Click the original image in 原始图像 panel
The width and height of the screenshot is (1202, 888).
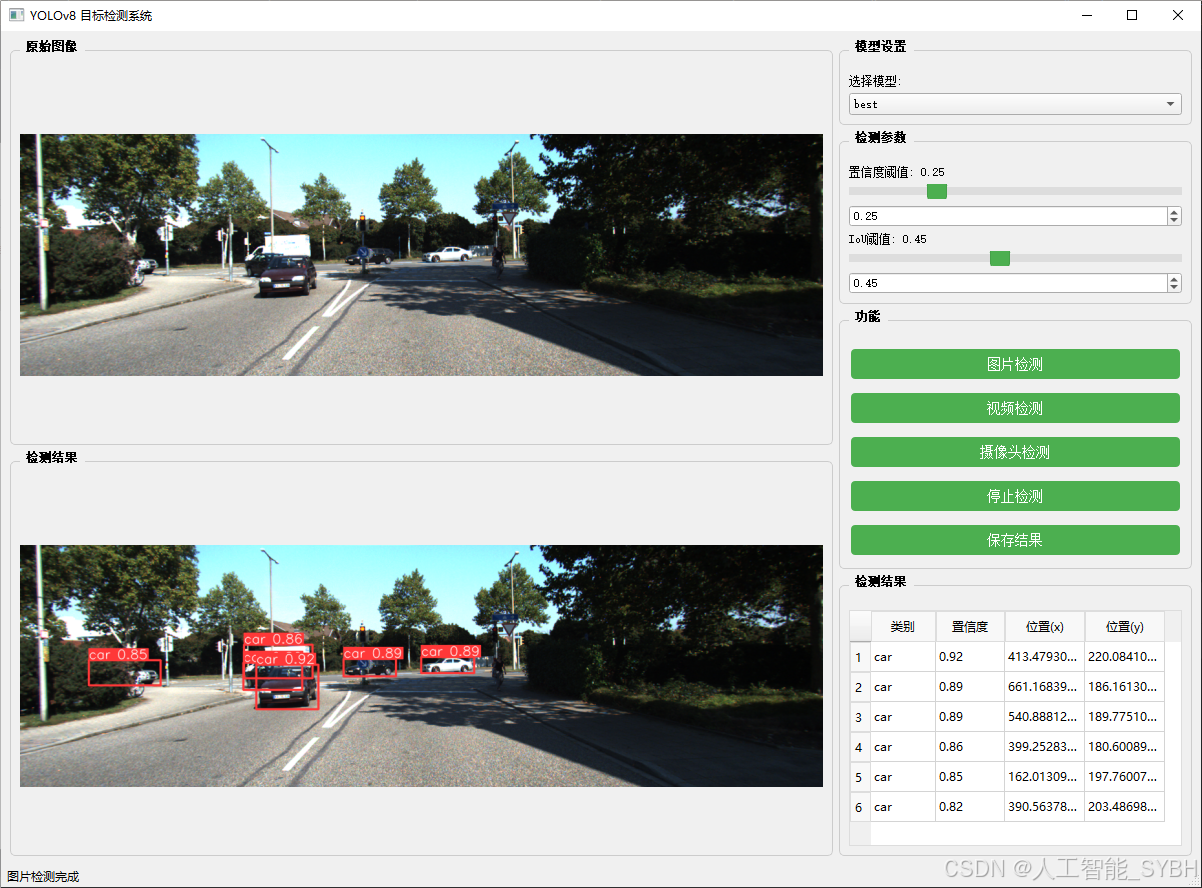pos(420,255)
